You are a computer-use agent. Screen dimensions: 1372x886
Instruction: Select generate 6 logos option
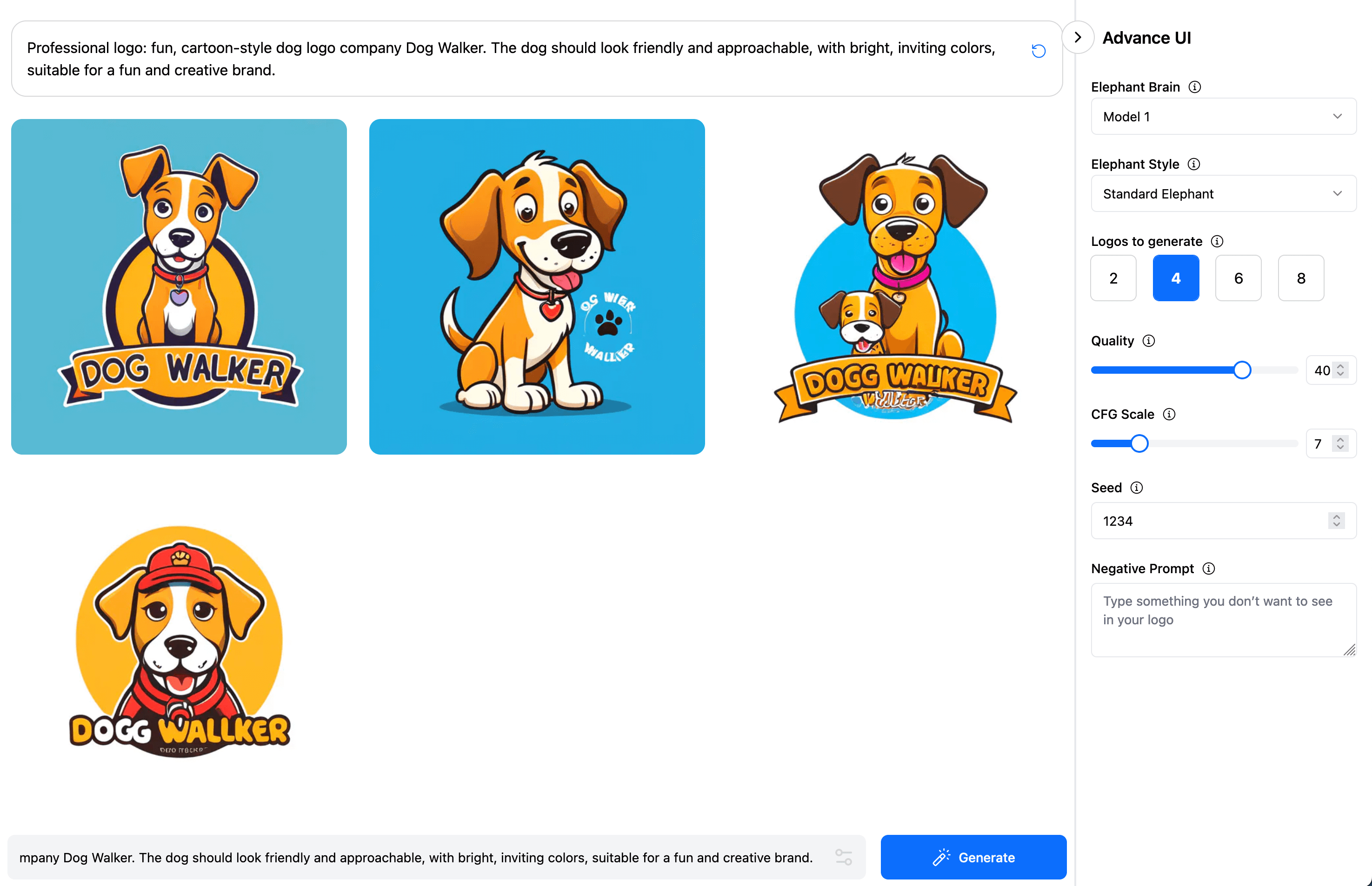(x=1238, y=277)
